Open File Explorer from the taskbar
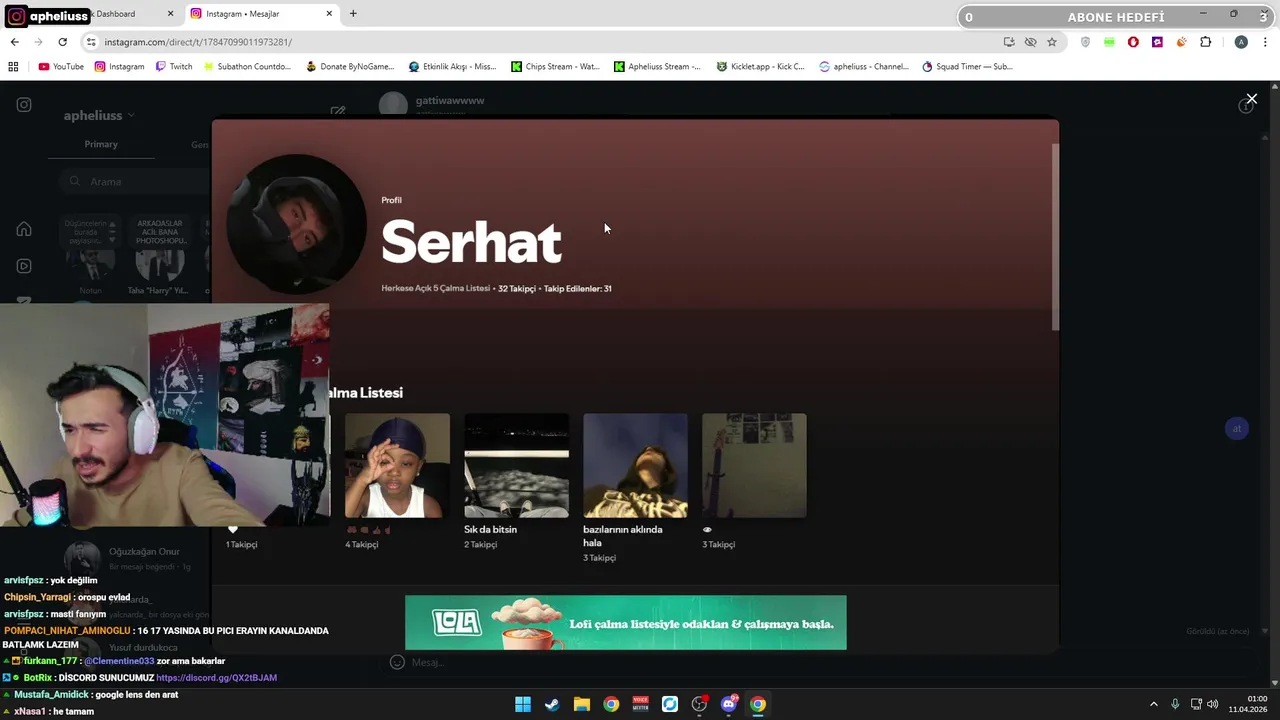The height and width of the screenshot is (720, 1280). (581, 704)
